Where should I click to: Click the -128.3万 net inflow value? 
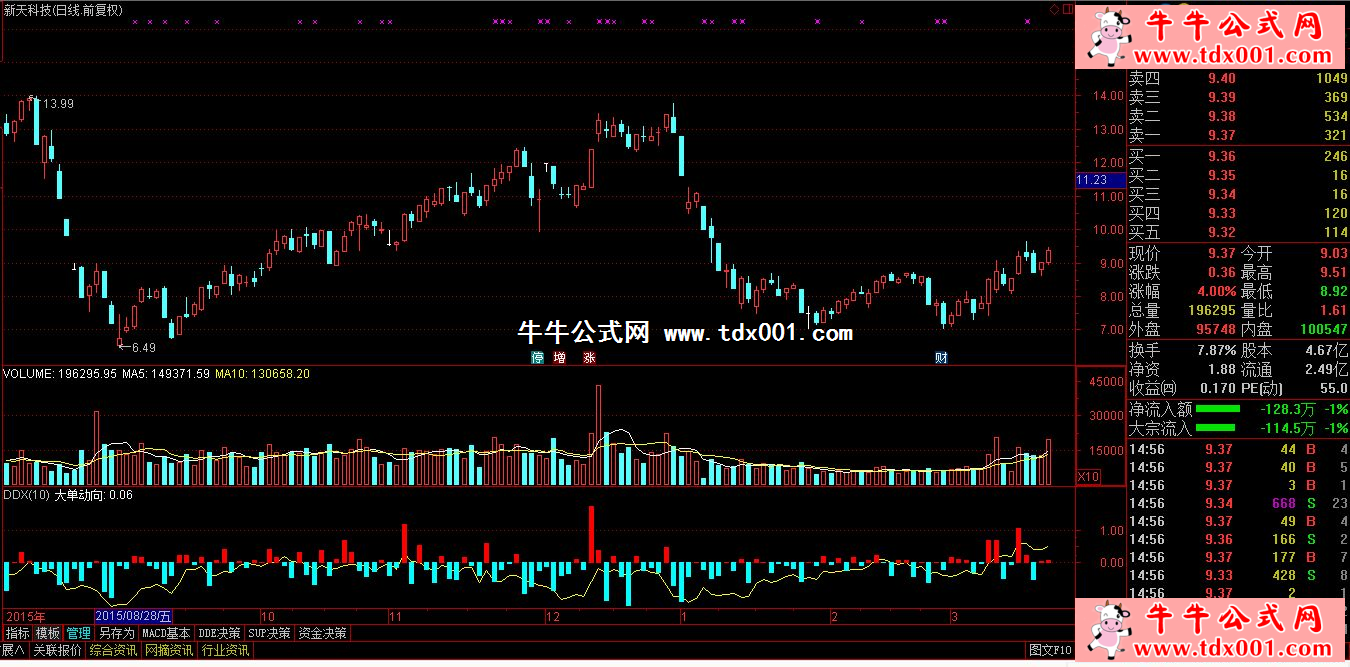(x=1287, y=409)
